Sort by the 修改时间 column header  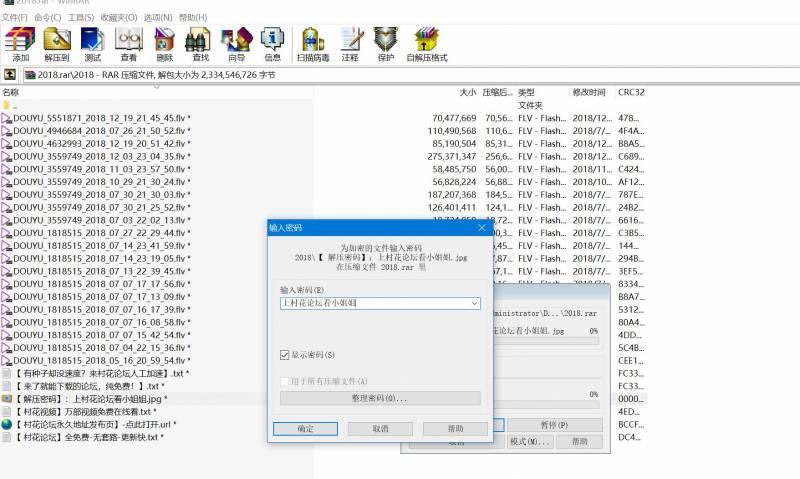click(x=589, y=92)
